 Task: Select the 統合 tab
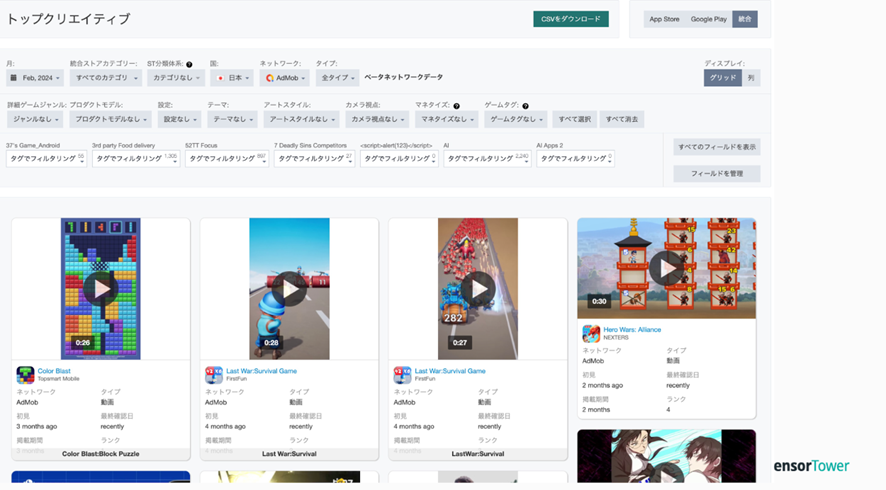pyautogui.click(x=744, y=19)
